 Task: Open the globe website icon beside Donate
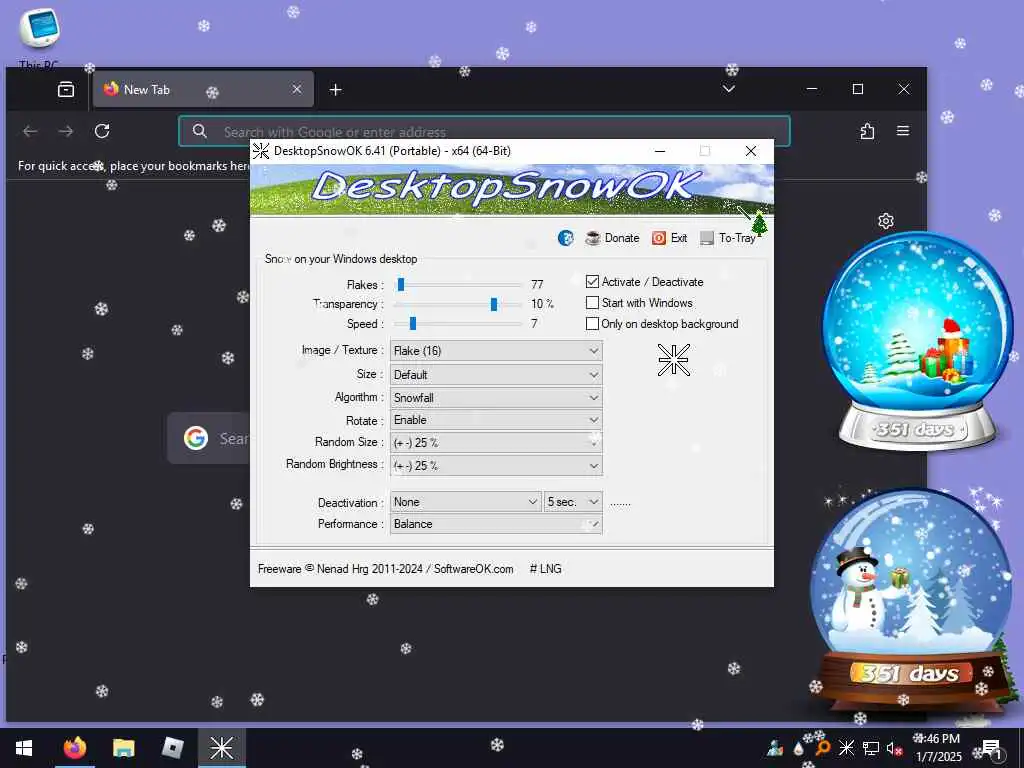point(566,238)
